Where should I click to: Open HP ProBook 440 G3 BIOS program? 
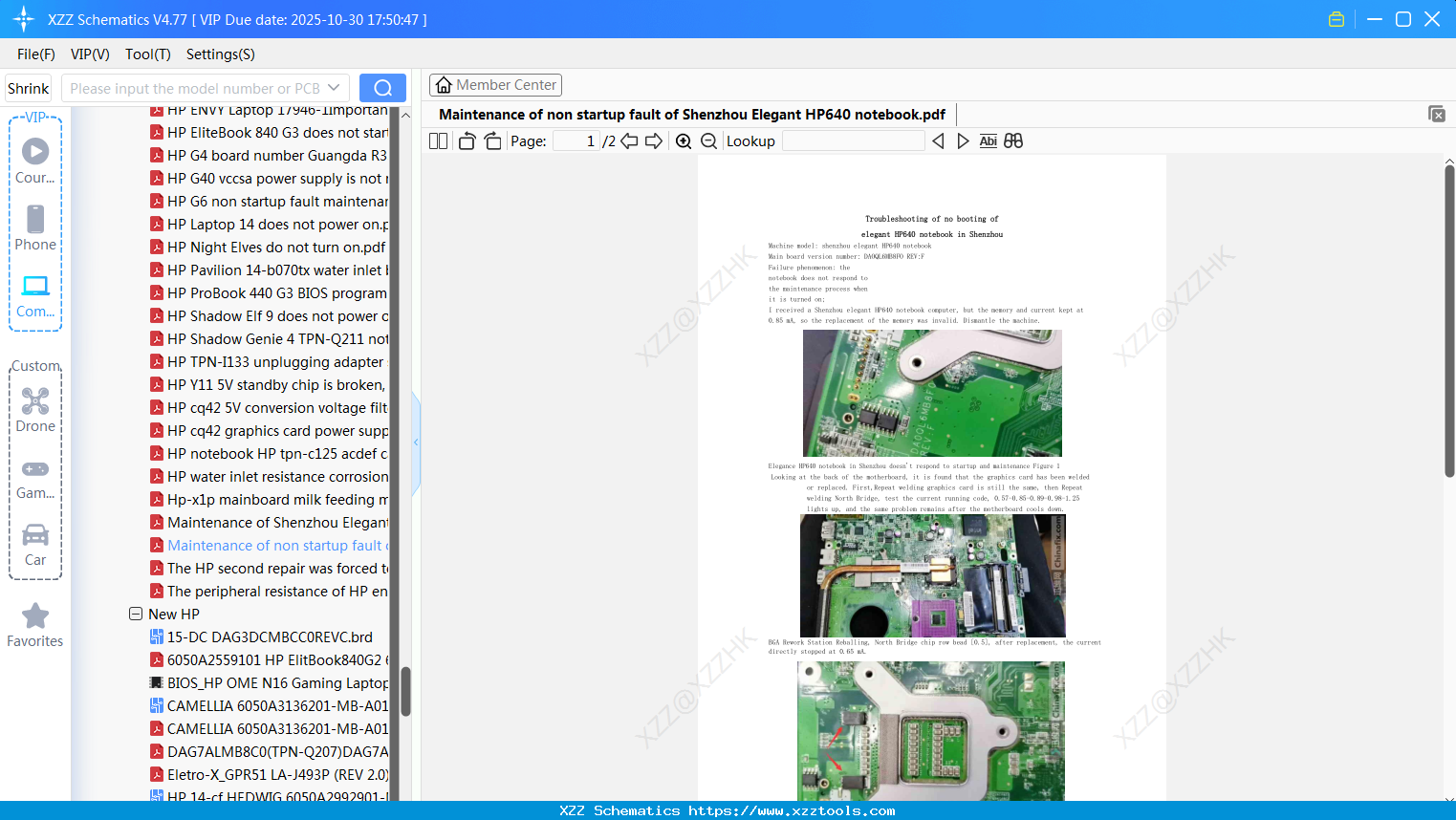(x=269, y=293)
